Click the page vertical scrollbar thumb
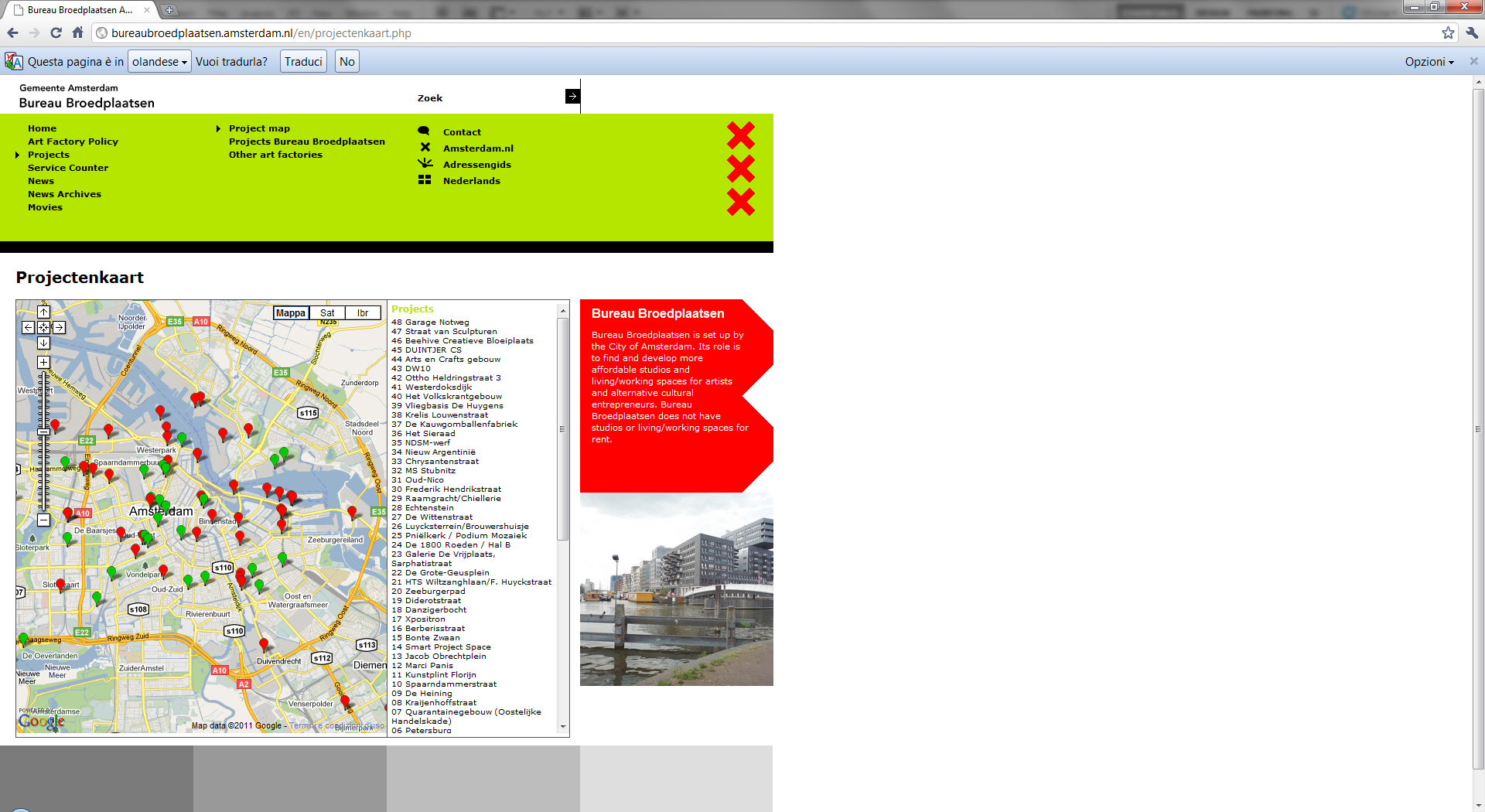The image size is (1485, 812). click(x=1478, y=429)
